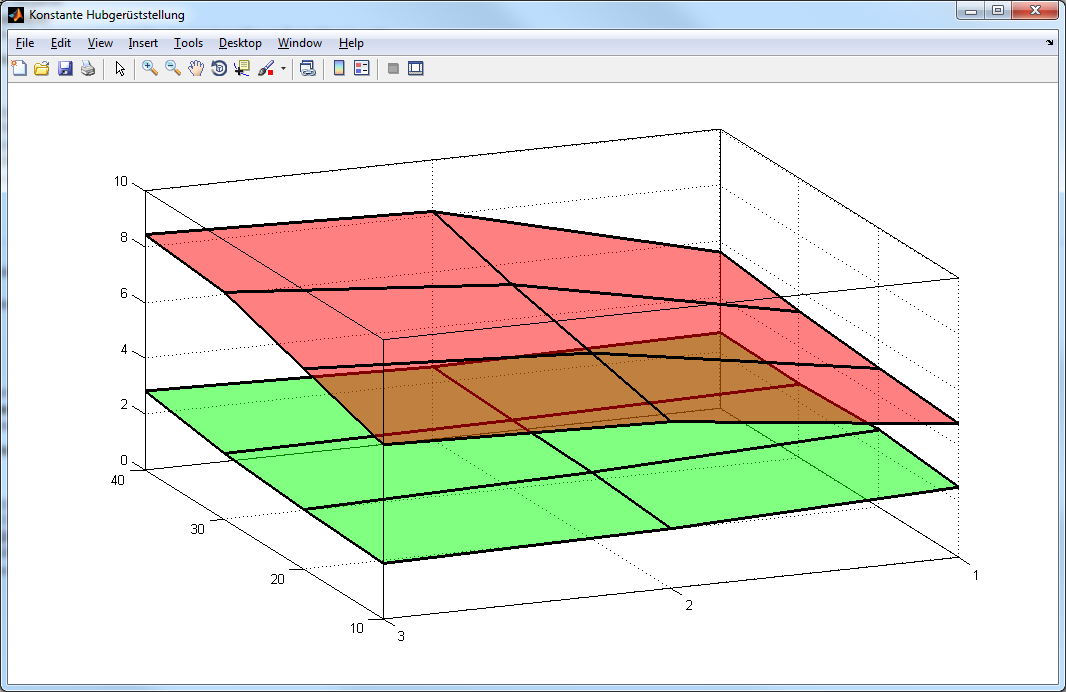Image resolution: width=1066 pixels, height=692 pixels.
Task: Click the New Figure icon
Action: coord(19,69)
